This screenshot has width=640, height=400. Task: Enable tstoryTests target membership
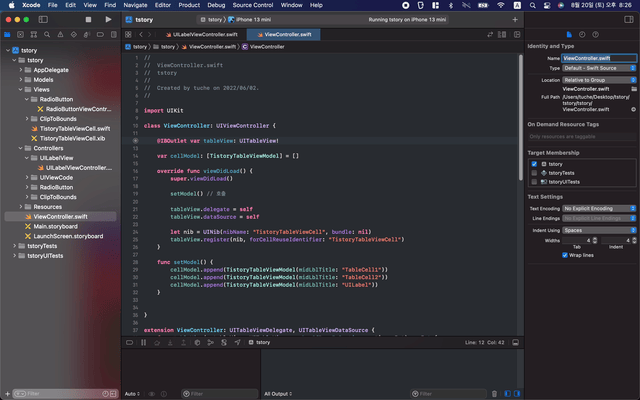(534, 173)
